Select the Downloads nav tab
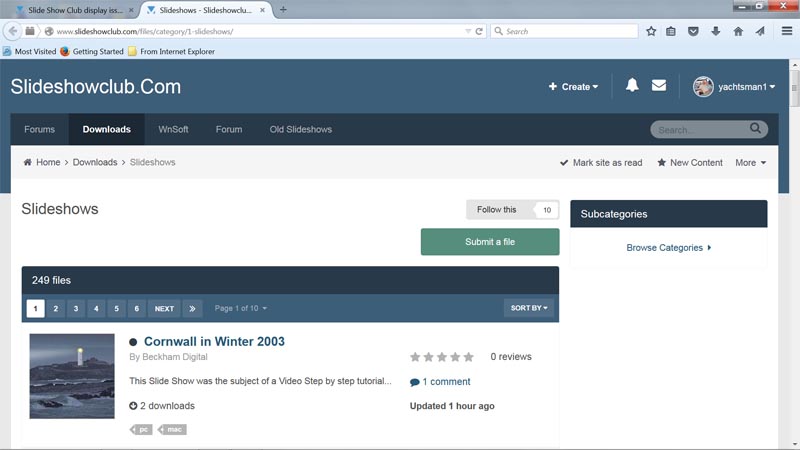800x450 pixels. [107, 130]
